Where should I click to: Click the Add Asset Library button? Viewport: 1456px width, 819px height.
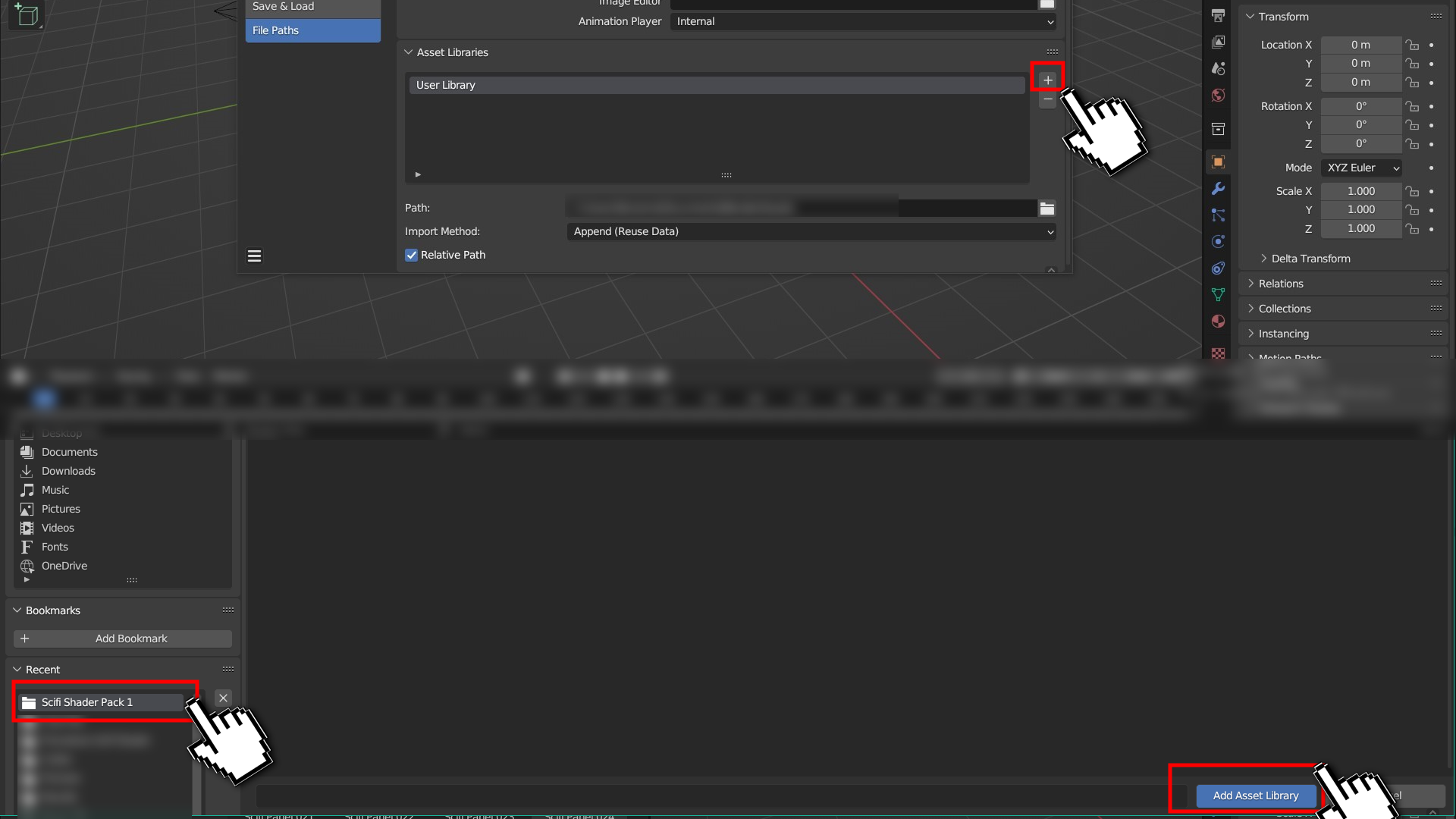1255,795
